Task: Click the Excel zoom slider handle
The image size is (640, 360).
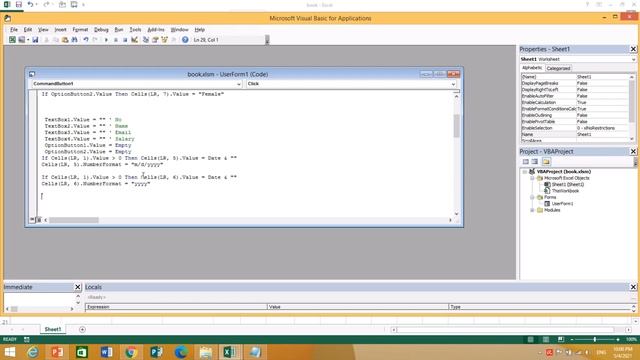Action: point(595,340)
